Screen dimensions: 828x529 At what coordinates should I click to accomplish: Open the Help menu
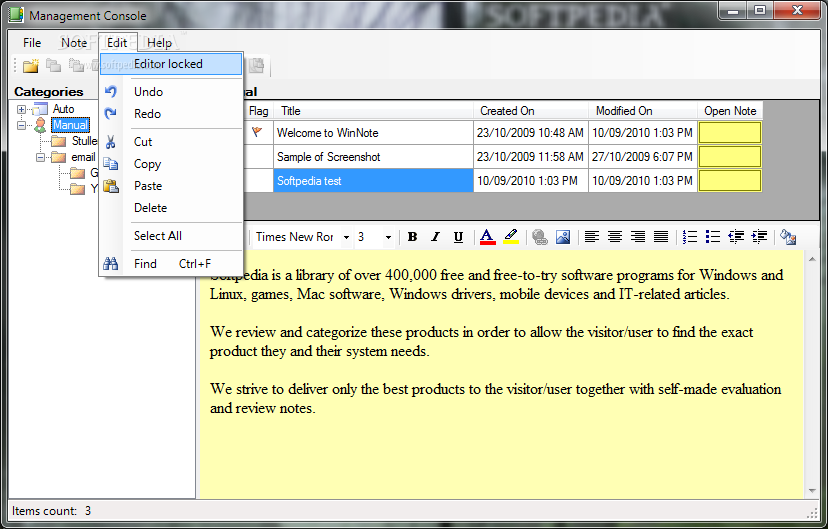click(159, 43)
